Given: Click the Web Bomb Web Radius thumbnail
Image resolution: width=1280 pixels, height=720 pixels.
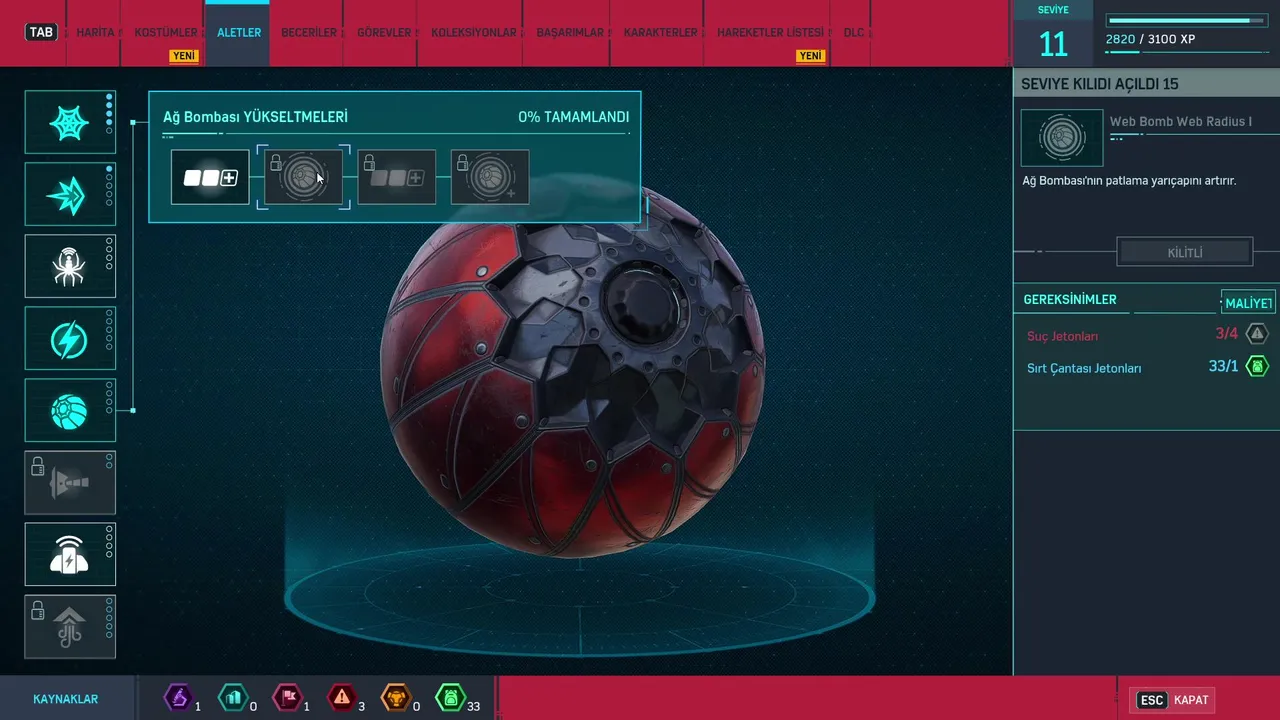Looking at the screenshot, I should pyautogui.click(x=1062, y=138).
